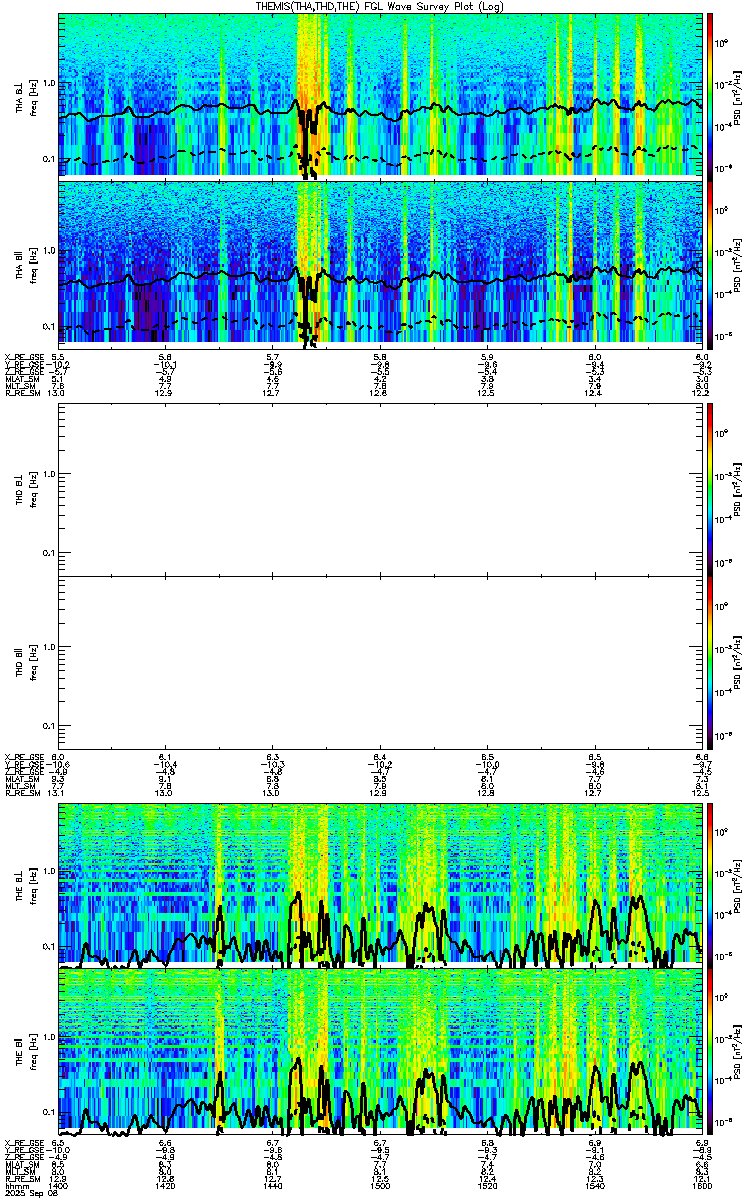Click the 1.0 frequency tick of THE B∥
Image resolution: width=750 pixels, height=1200 pixels.
tap(48, 1036)
